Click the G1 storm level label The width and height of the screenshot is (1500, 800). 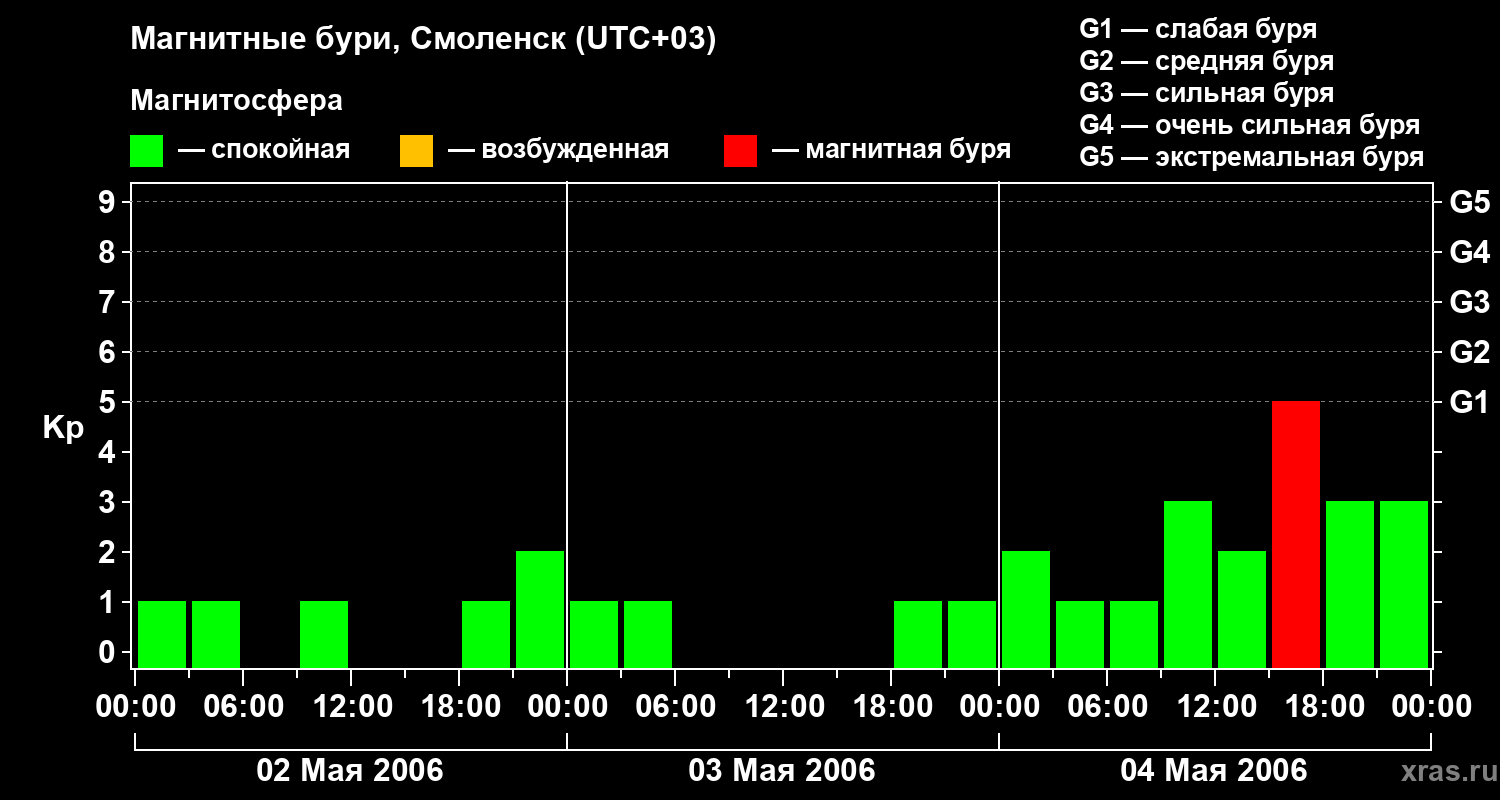[1469, 402]
